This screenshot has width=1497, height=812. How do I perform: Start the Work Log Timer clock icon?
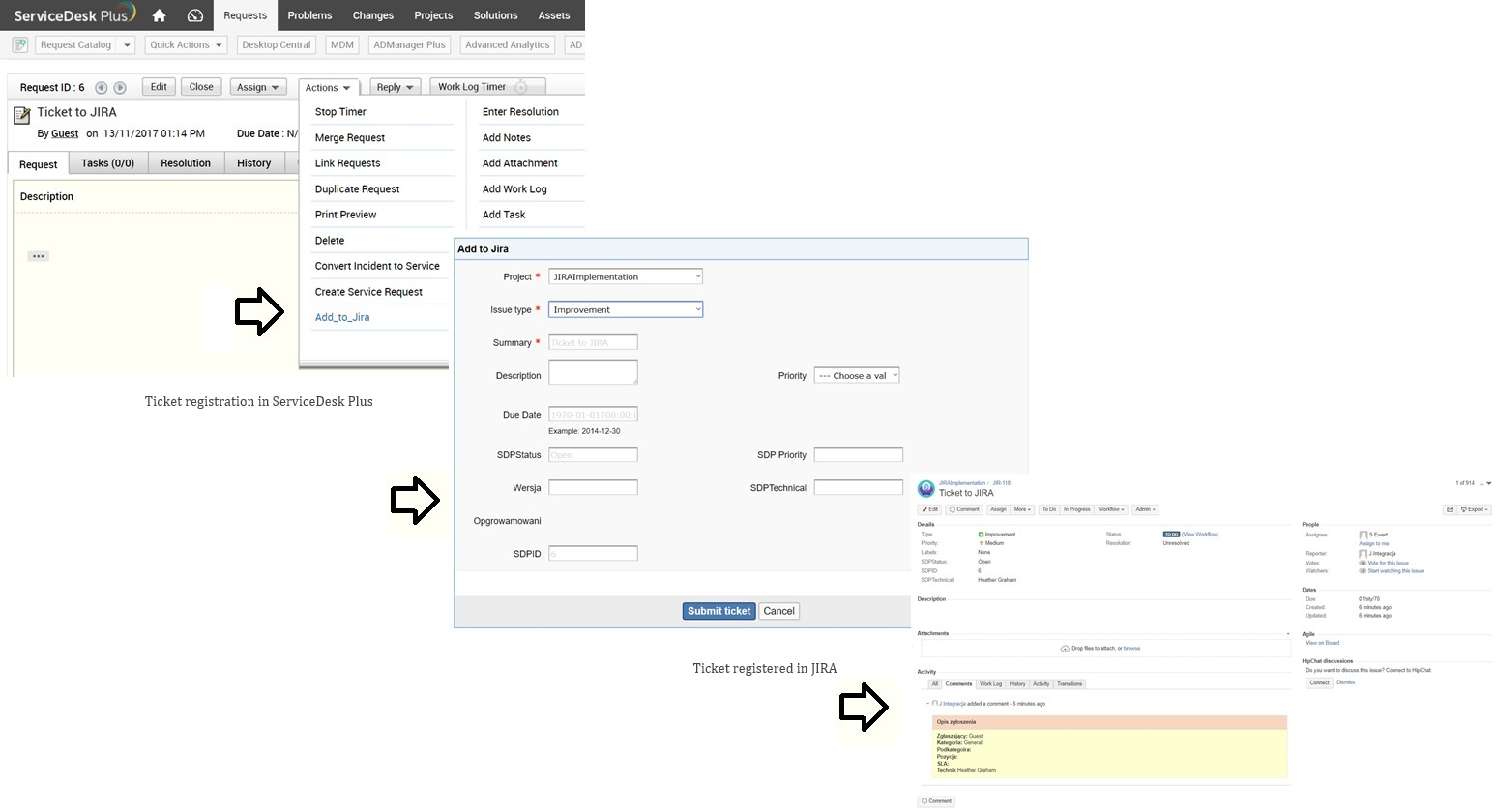click(520, 87)
